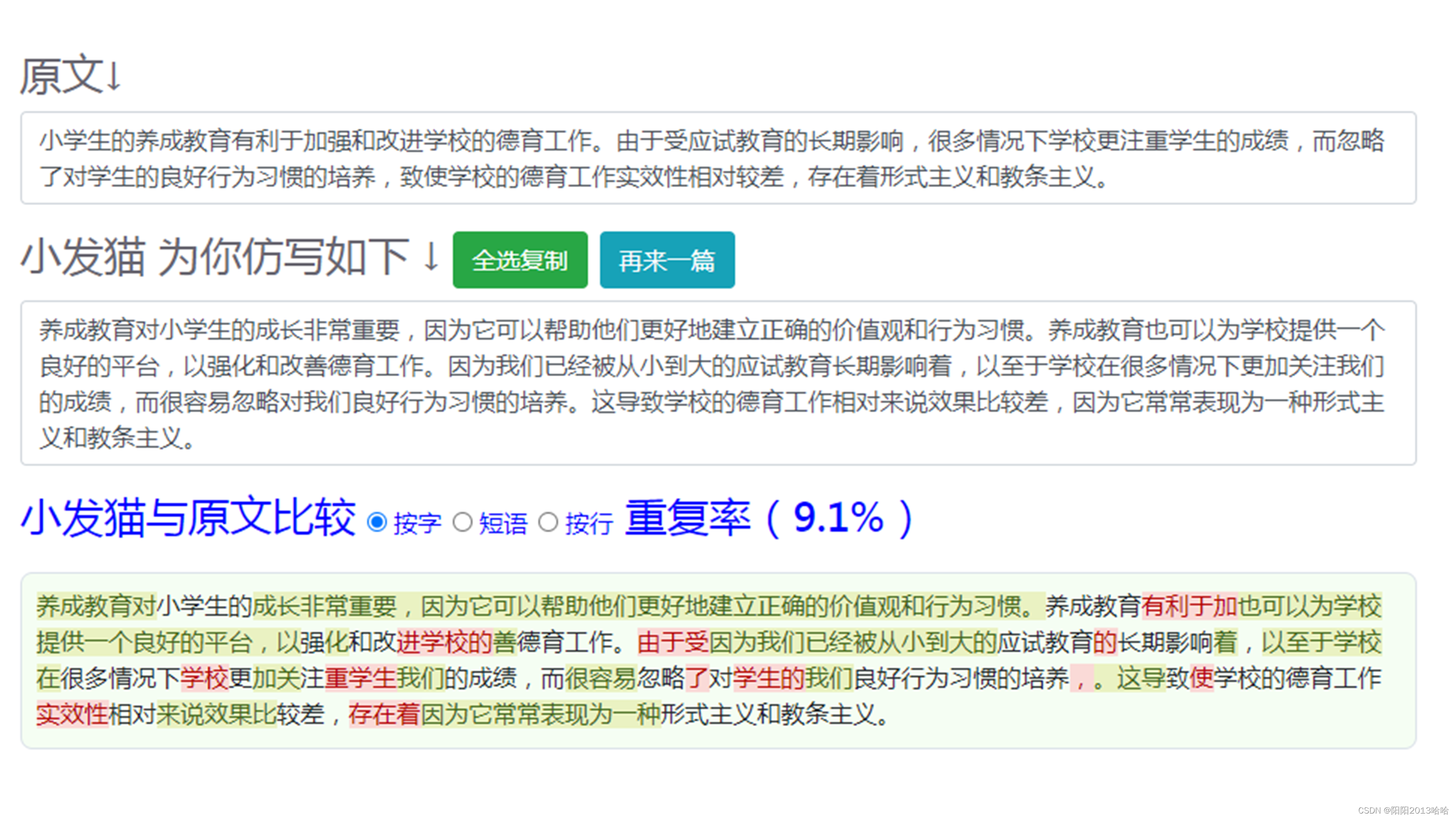
Task: Click inside the rewritten 仿写 text box
Action: [x=718, y=383]
